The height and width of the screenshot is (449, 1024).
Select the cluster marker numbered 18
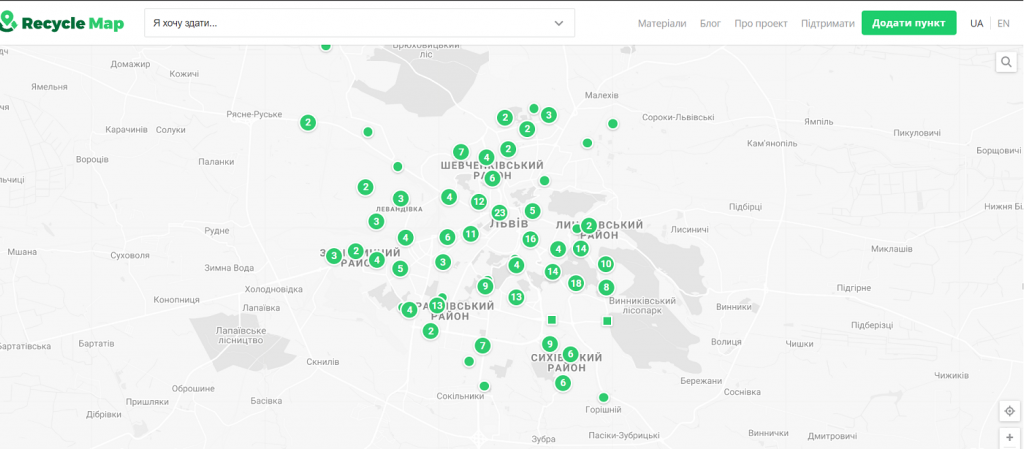(575, 283)
